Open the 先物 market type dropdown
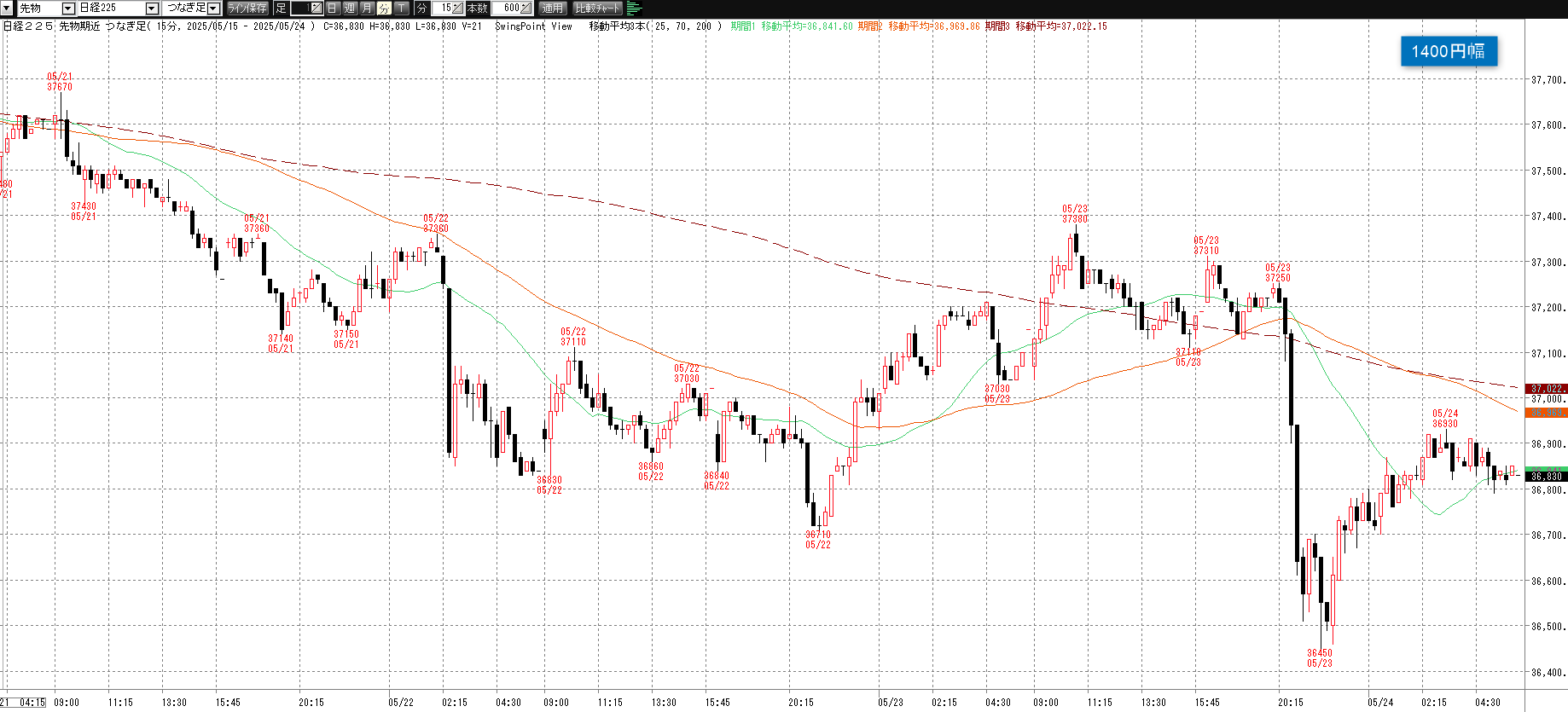Image resolution: width=1568 pixels, height=712 pixels. (x=68, y=9)
